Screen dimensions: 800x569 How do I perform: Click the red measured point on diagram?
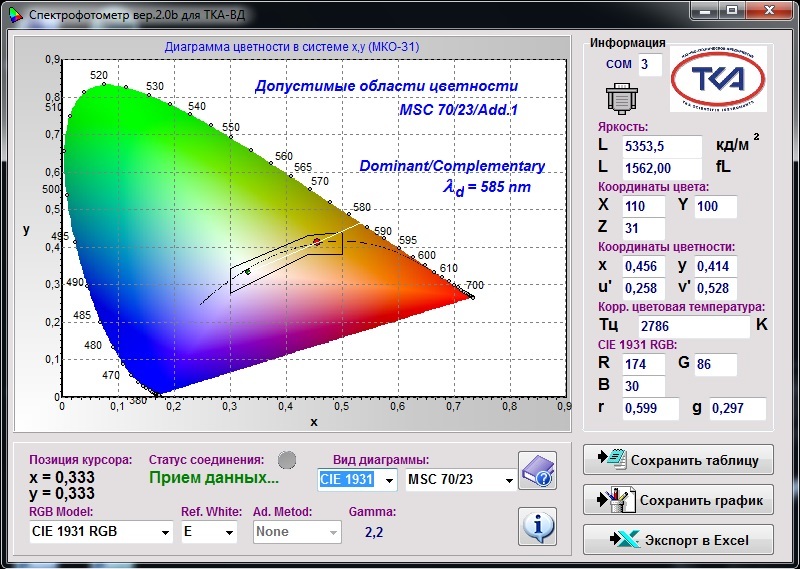316,241
